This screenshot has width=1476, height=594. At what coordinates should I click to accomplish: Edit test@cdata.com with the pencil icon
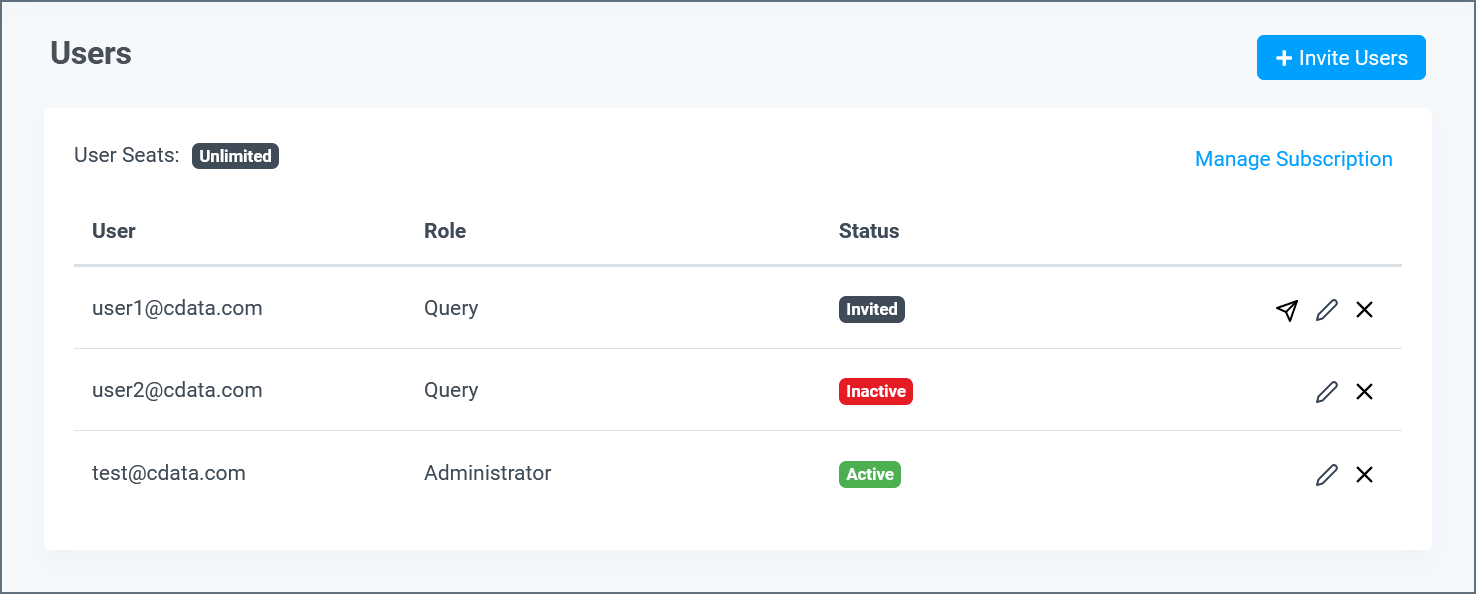point(1326,474)
